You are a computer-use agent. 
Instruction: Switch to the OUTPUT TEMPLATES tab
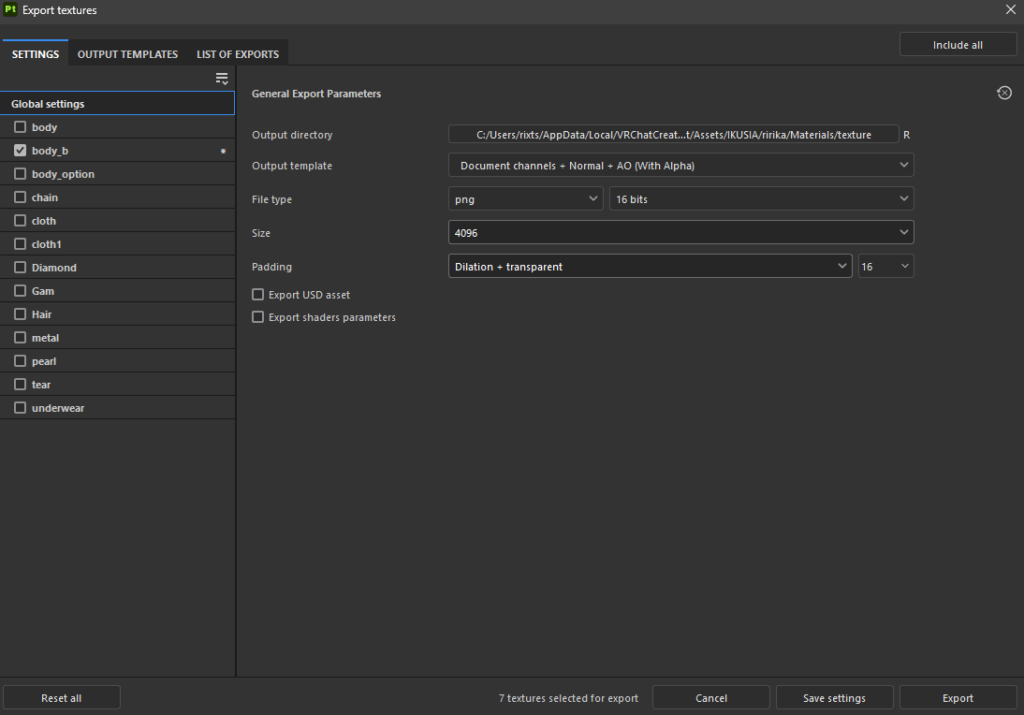click(127, 54)
